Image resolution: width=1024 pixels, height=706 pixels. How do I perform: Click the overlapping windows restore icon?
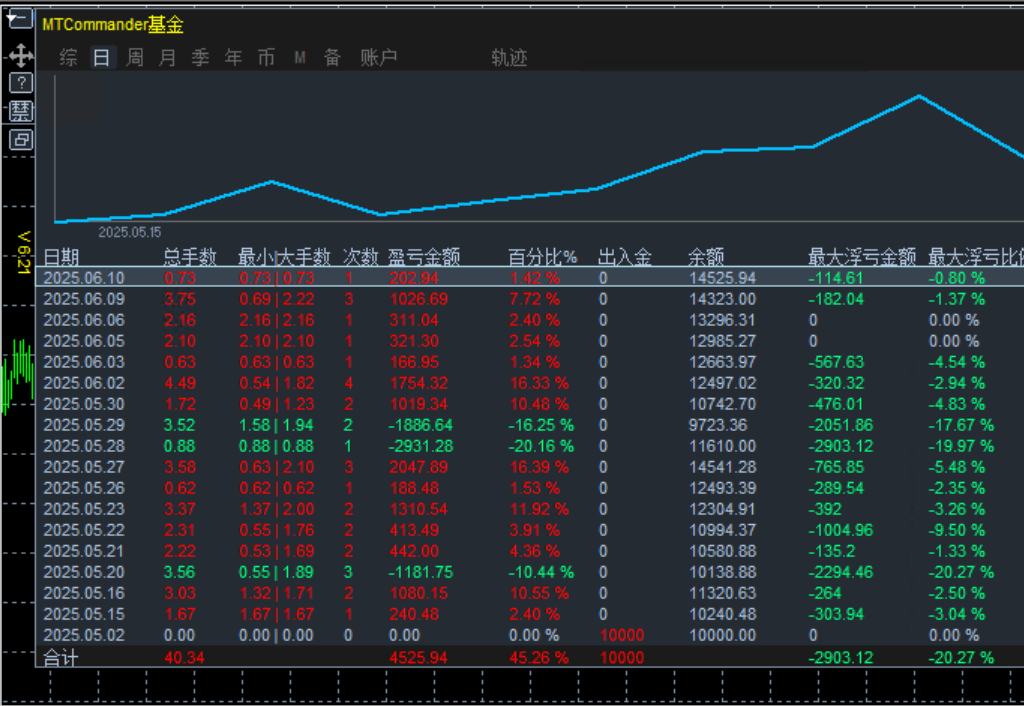[x=20, y=139]
